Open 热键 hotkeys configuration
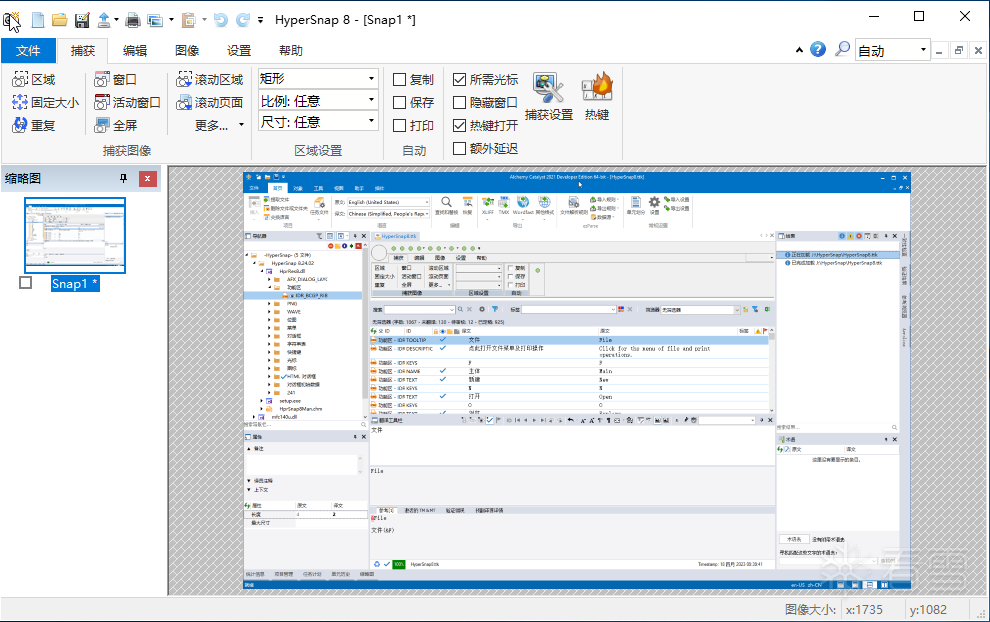990x622 pixels. coord(597,96)
